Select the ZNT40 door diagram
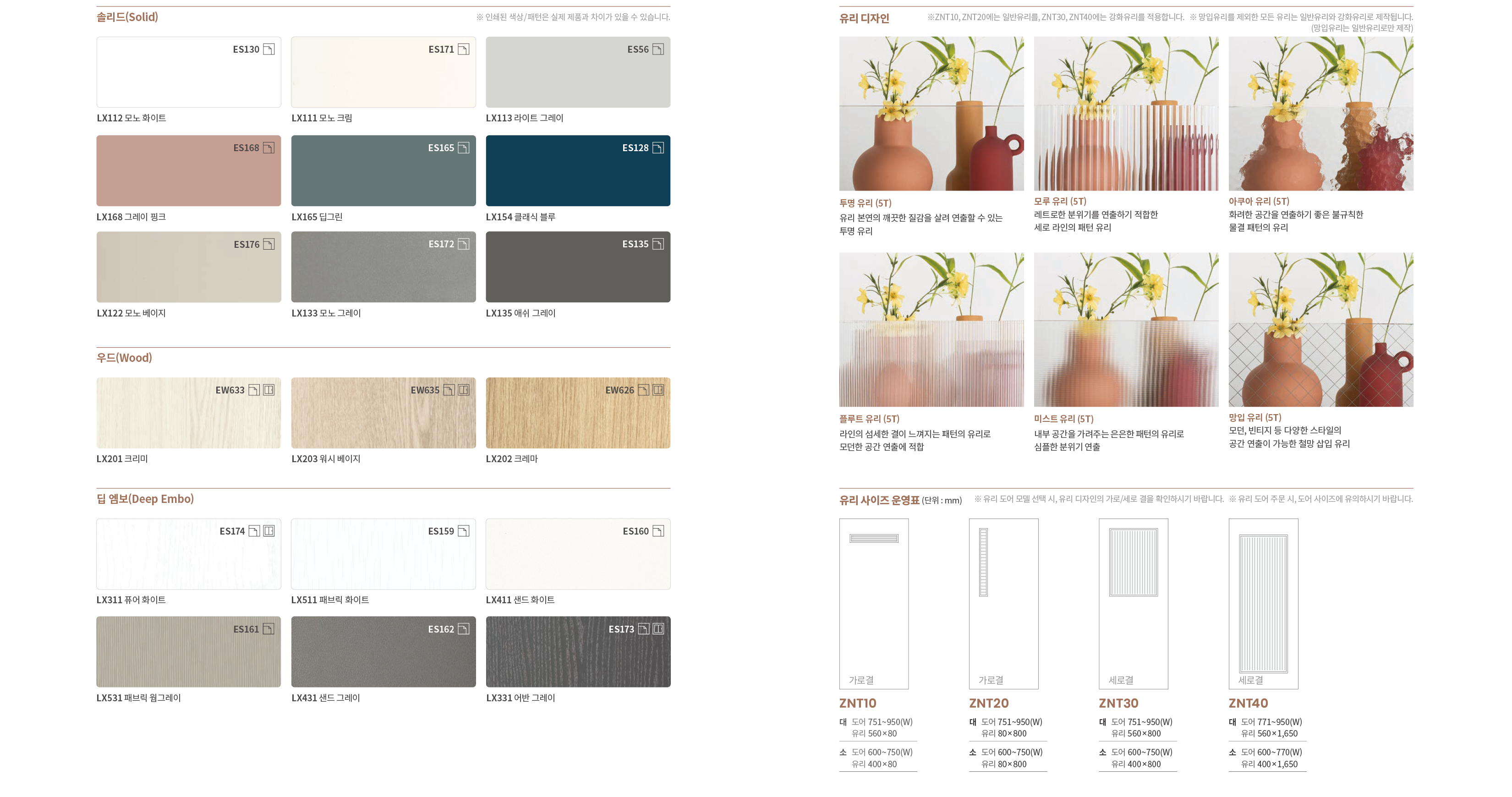 (x=1263, y=603)
